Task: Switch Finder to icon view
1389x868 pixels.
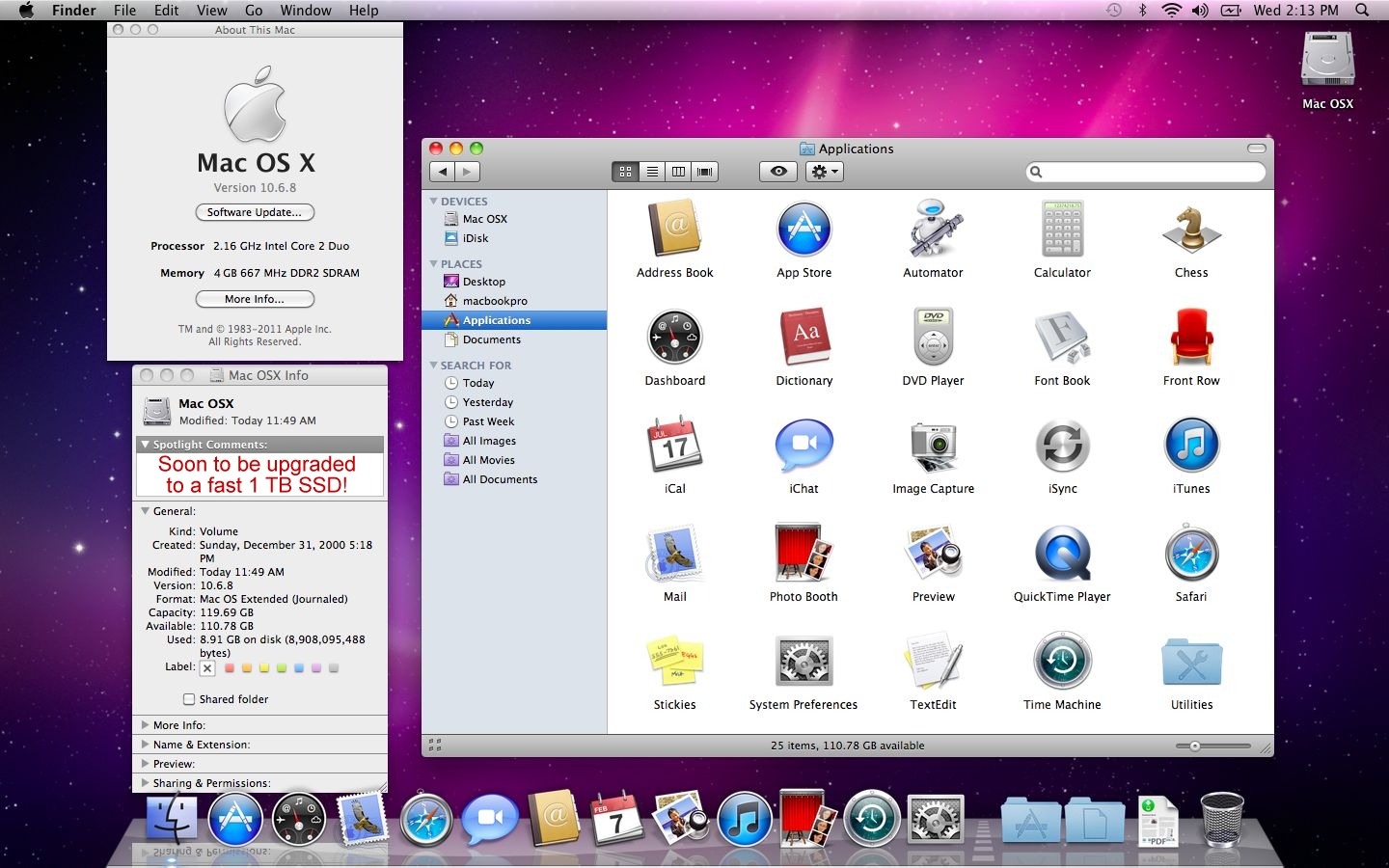Action: coord(625,172)
